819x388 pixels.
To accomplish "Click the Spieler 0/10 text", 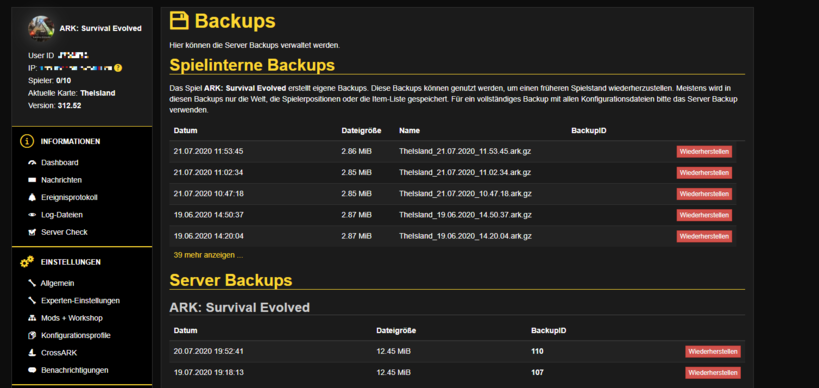I will click(x=49, y=81).
